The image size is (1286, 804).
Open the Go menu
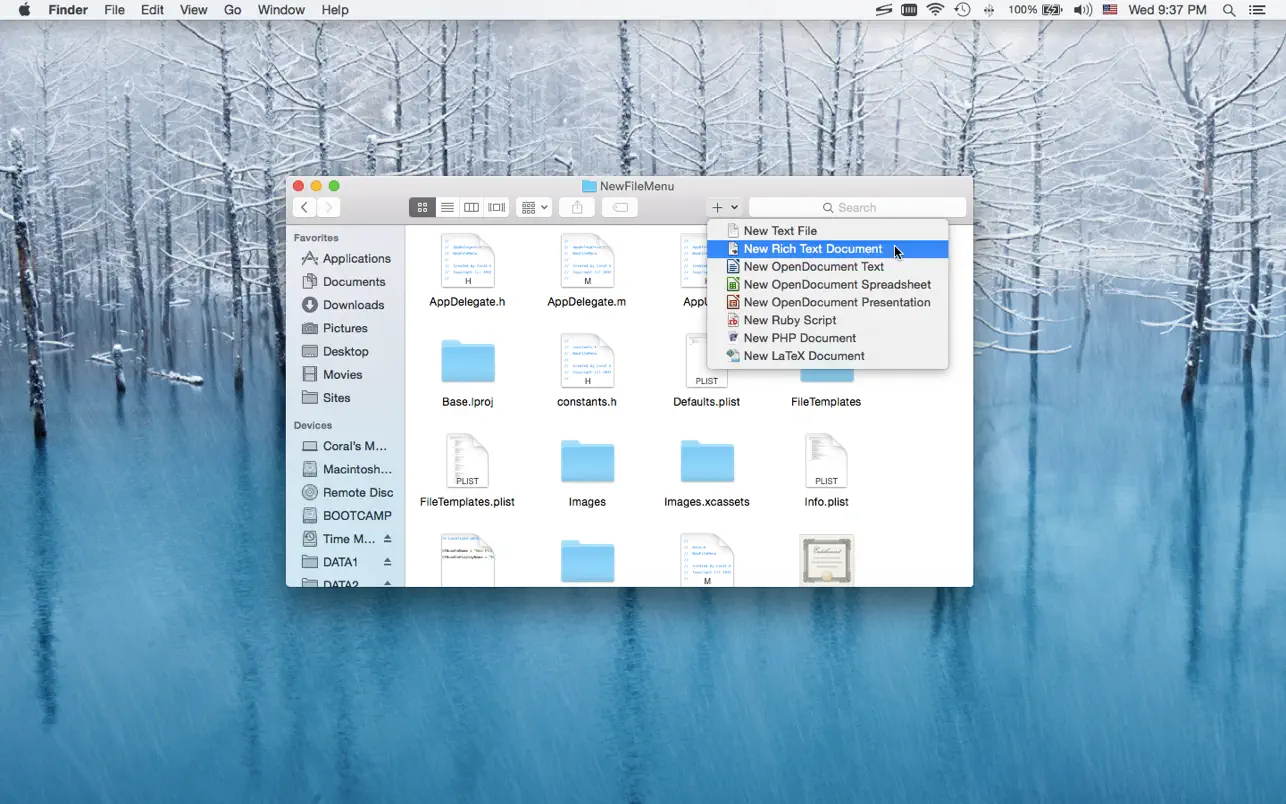pos(232,10)
